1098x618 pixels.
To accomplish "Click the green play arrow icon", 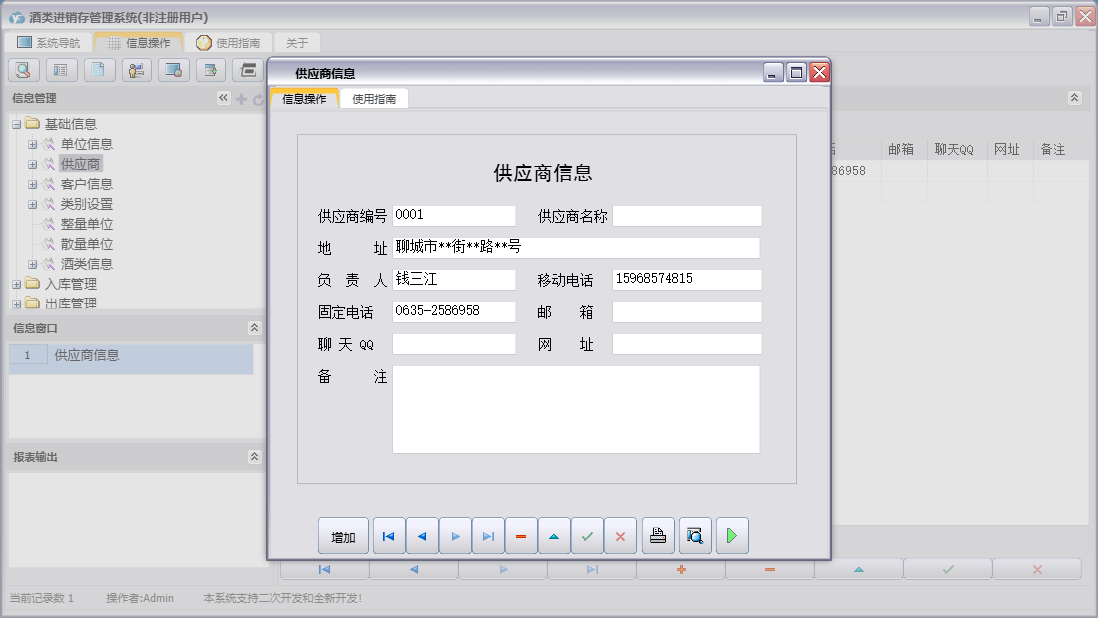I will pyautogui.click(x=731, y=536).
